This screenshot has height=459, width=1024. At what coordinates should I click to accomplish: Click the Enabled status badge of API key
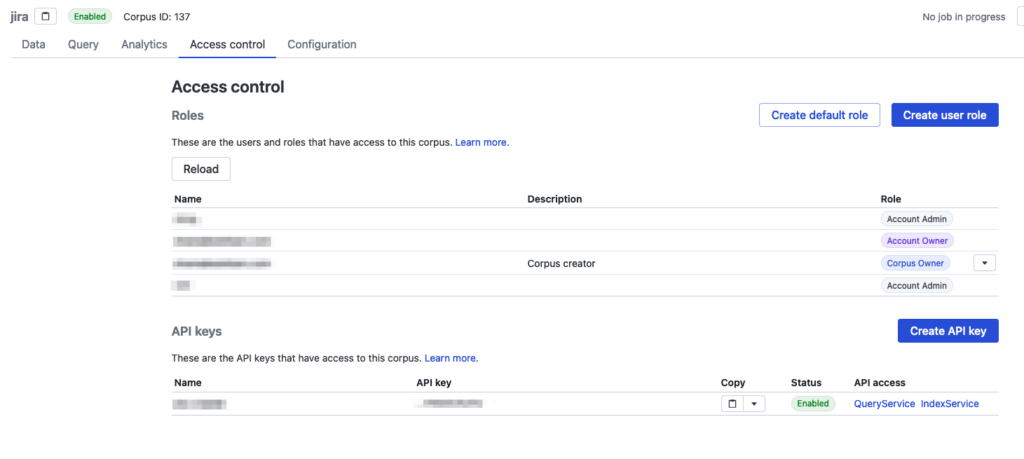[x=813, y=404]
